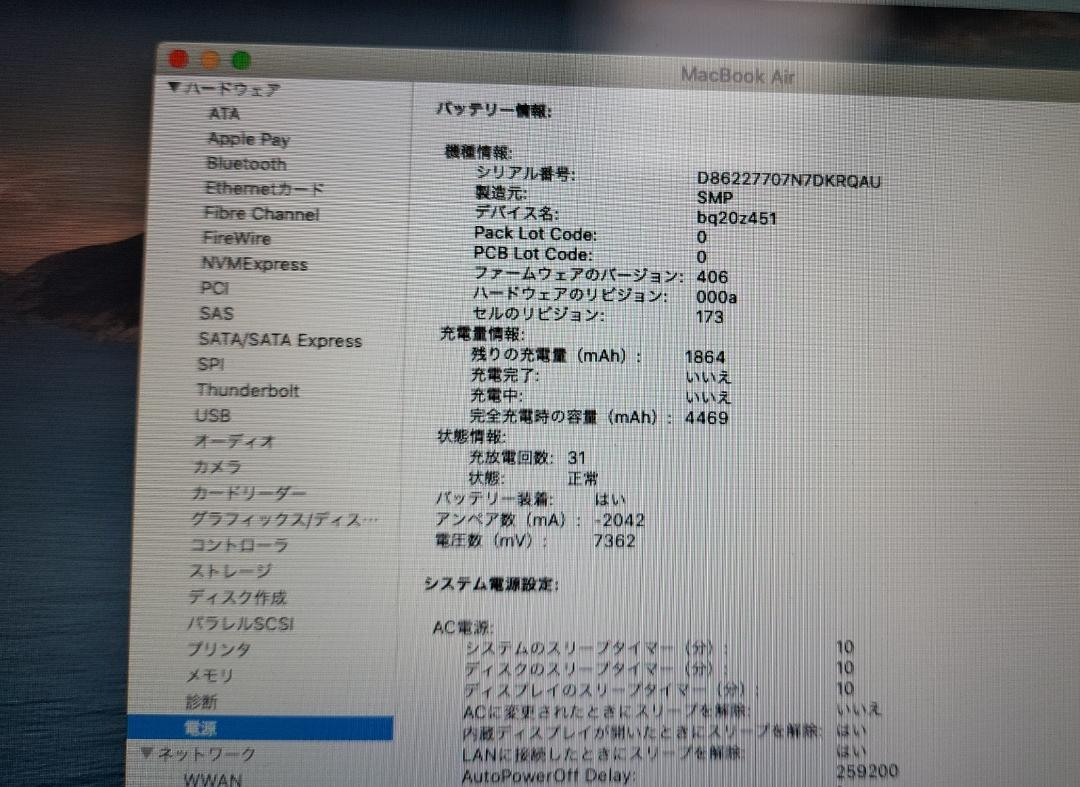Click the voltage value 7362

(x=614, y=541)
